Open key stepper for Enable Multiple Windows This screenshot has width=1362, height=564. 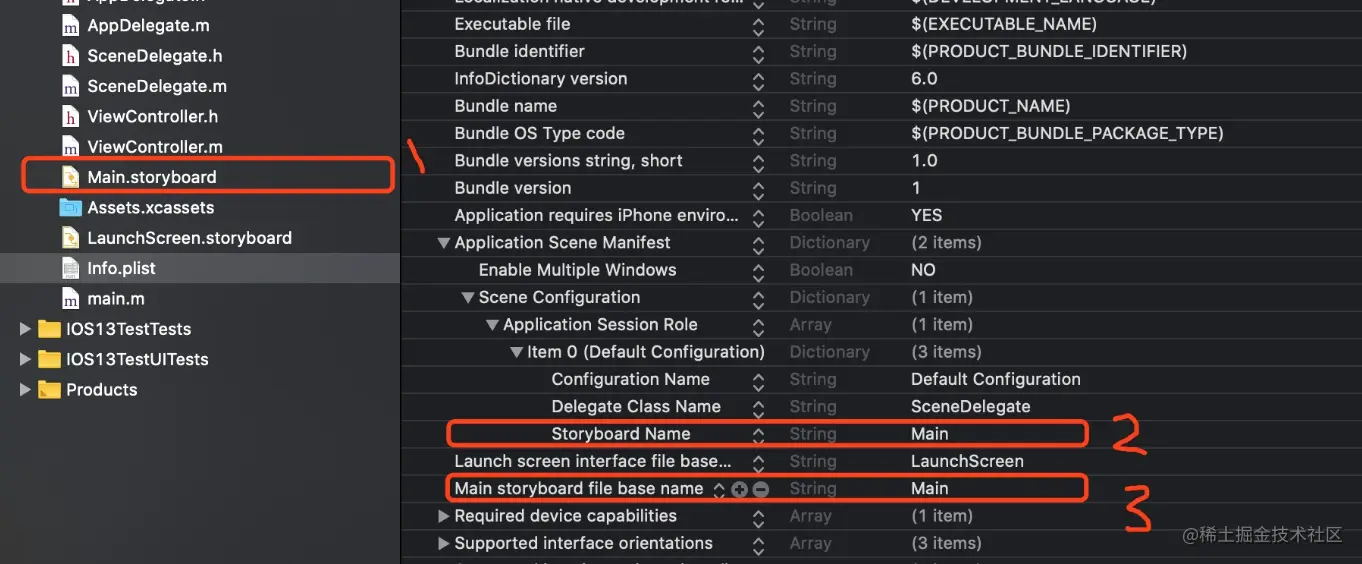point(759,270)
